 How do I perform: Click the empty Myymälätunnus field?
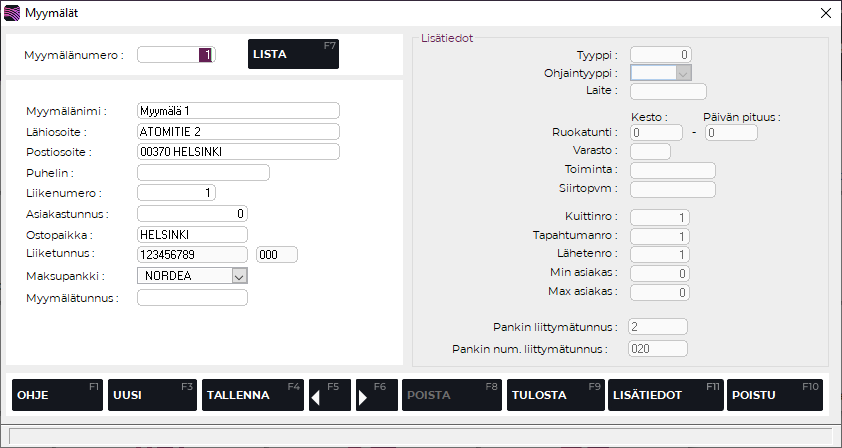pos(192,297)
